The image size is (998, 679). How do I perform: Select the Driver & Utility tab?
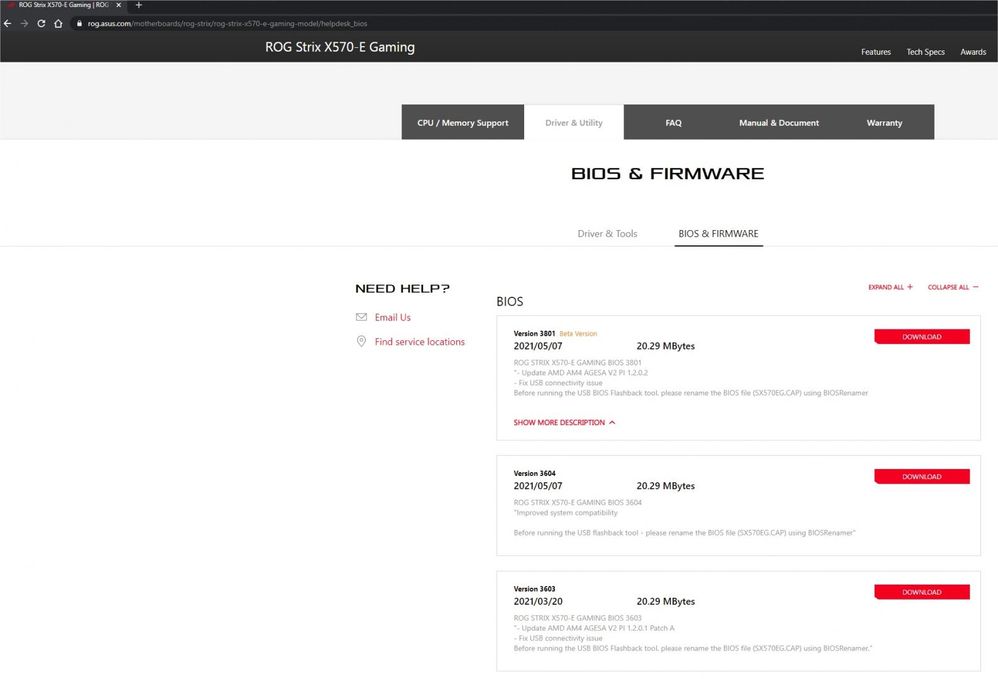573,122
